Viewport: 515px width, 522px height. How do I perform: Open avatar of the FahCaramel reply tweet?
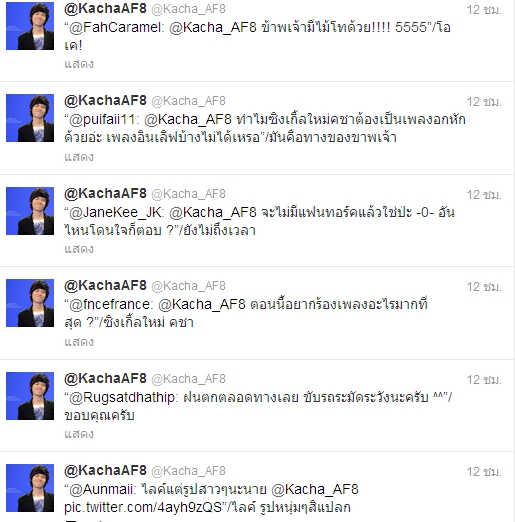pyautogui.click(x=30, y=26)
